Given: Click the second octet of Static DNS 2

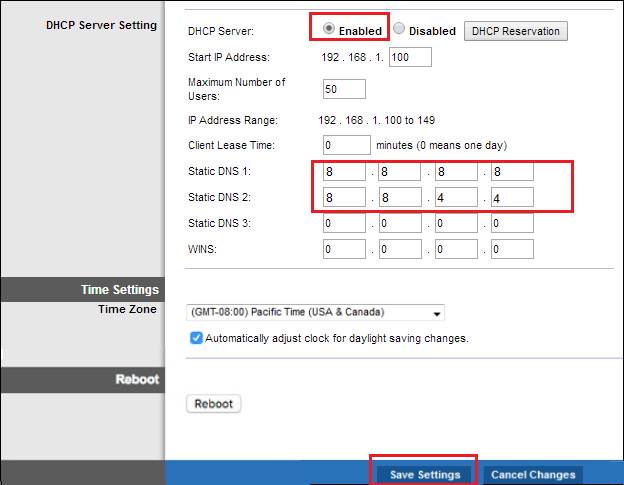Looking at the screenshot, I should click(400, 197).
